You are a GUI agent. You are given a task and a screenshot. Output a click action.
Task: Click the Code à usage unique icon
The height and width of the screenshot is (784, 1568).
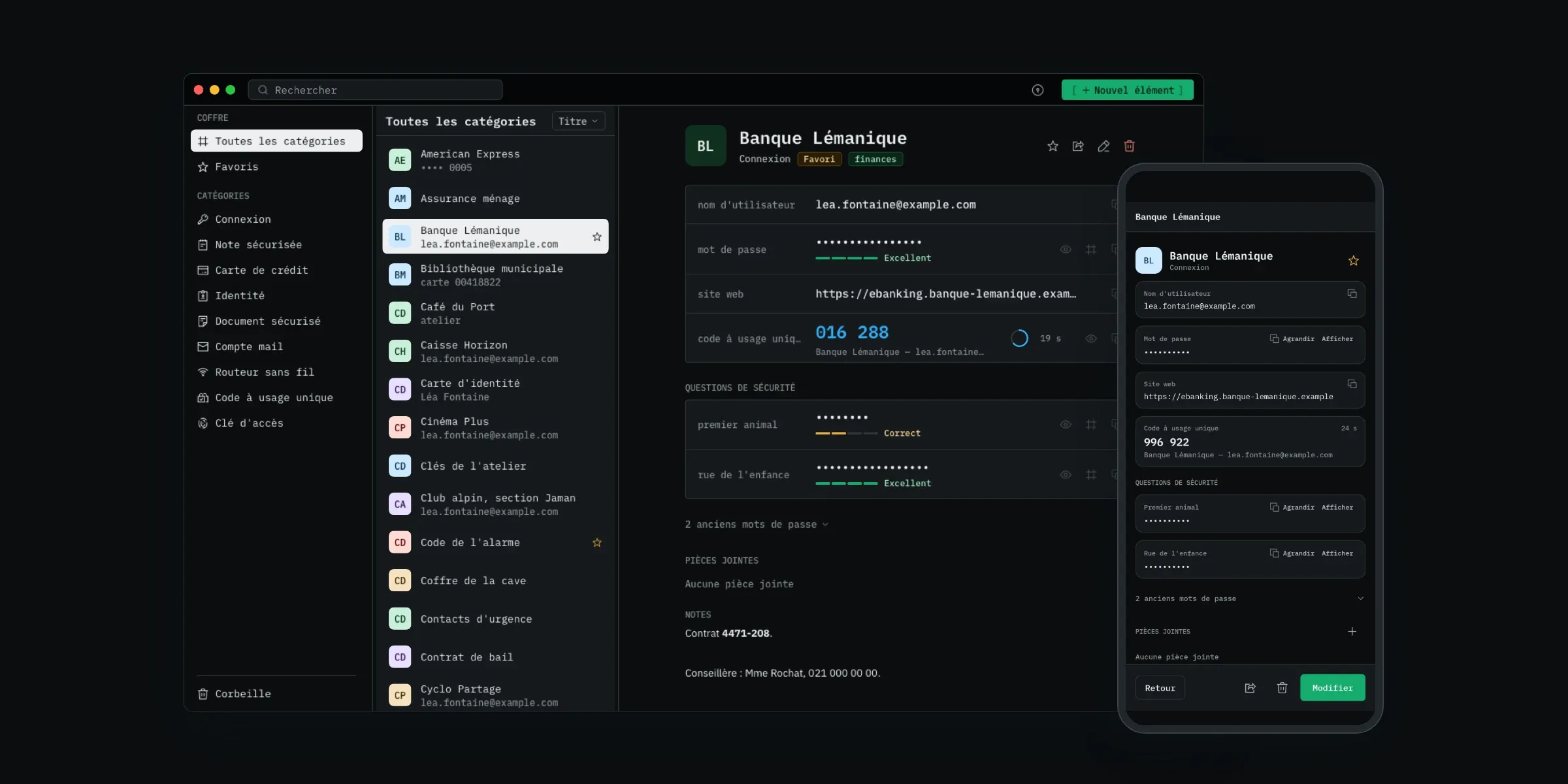click(x=203, y=397)
